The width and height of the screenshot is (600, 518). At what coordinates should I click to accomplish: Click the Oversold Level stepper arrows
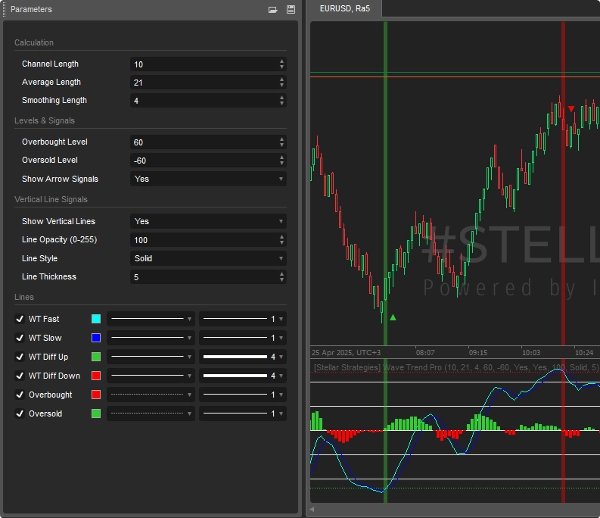tap(282, 160)
